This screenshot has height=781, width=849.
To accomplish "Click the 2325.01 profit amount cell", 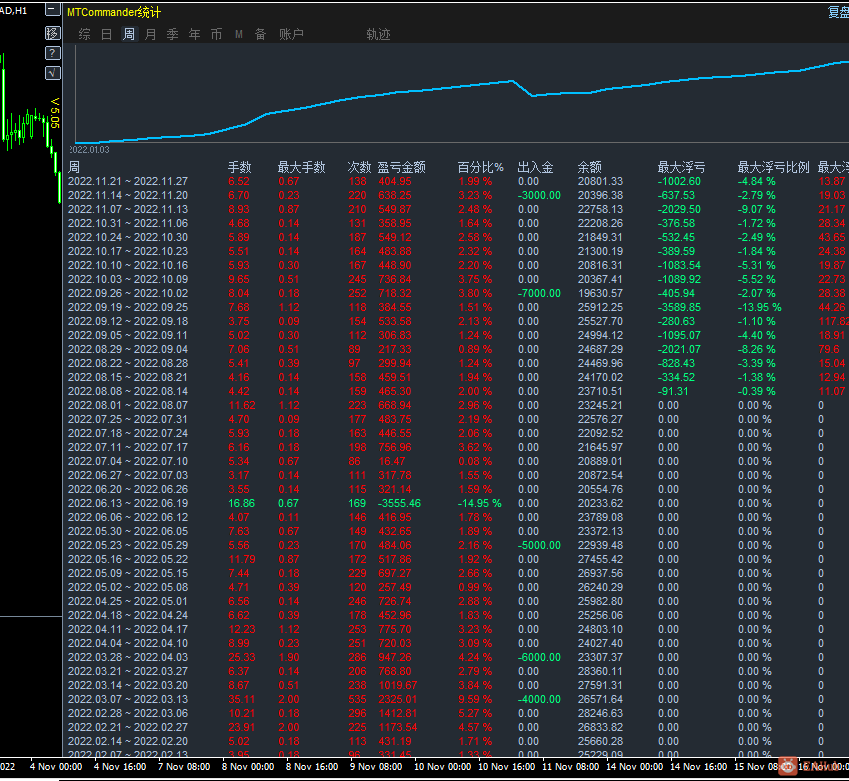I will pyautogui.click(x=397, y=699).
